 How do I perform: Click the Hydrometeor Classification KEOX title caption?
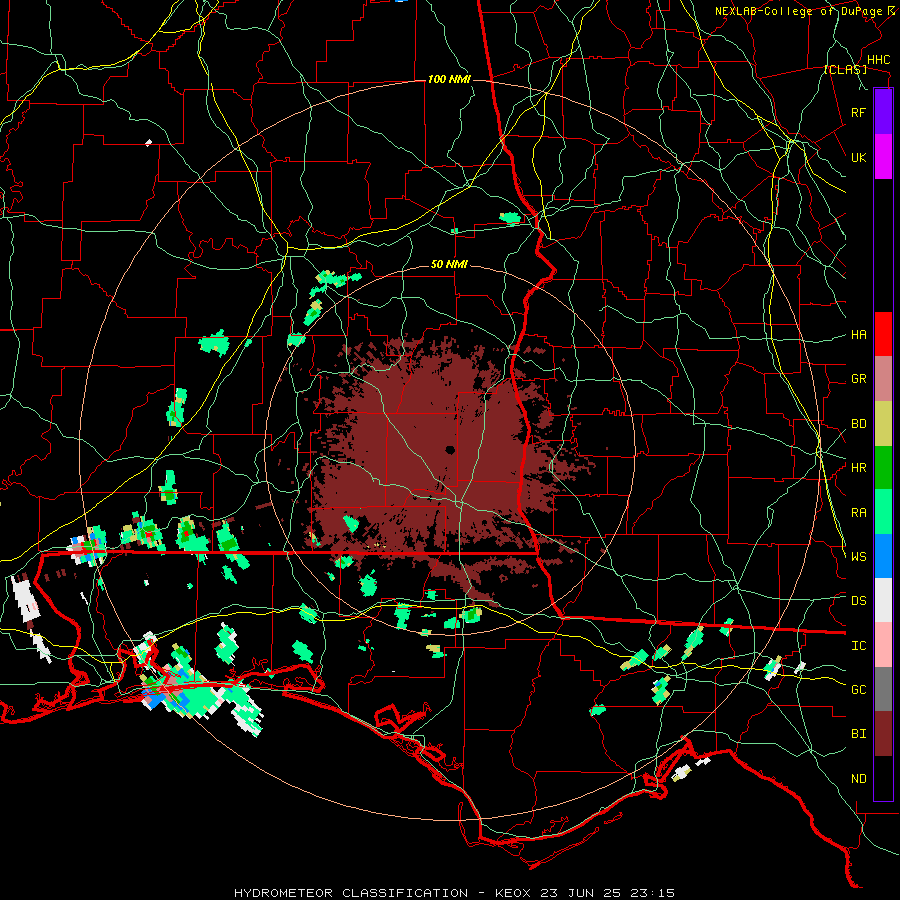pos(454,893)
